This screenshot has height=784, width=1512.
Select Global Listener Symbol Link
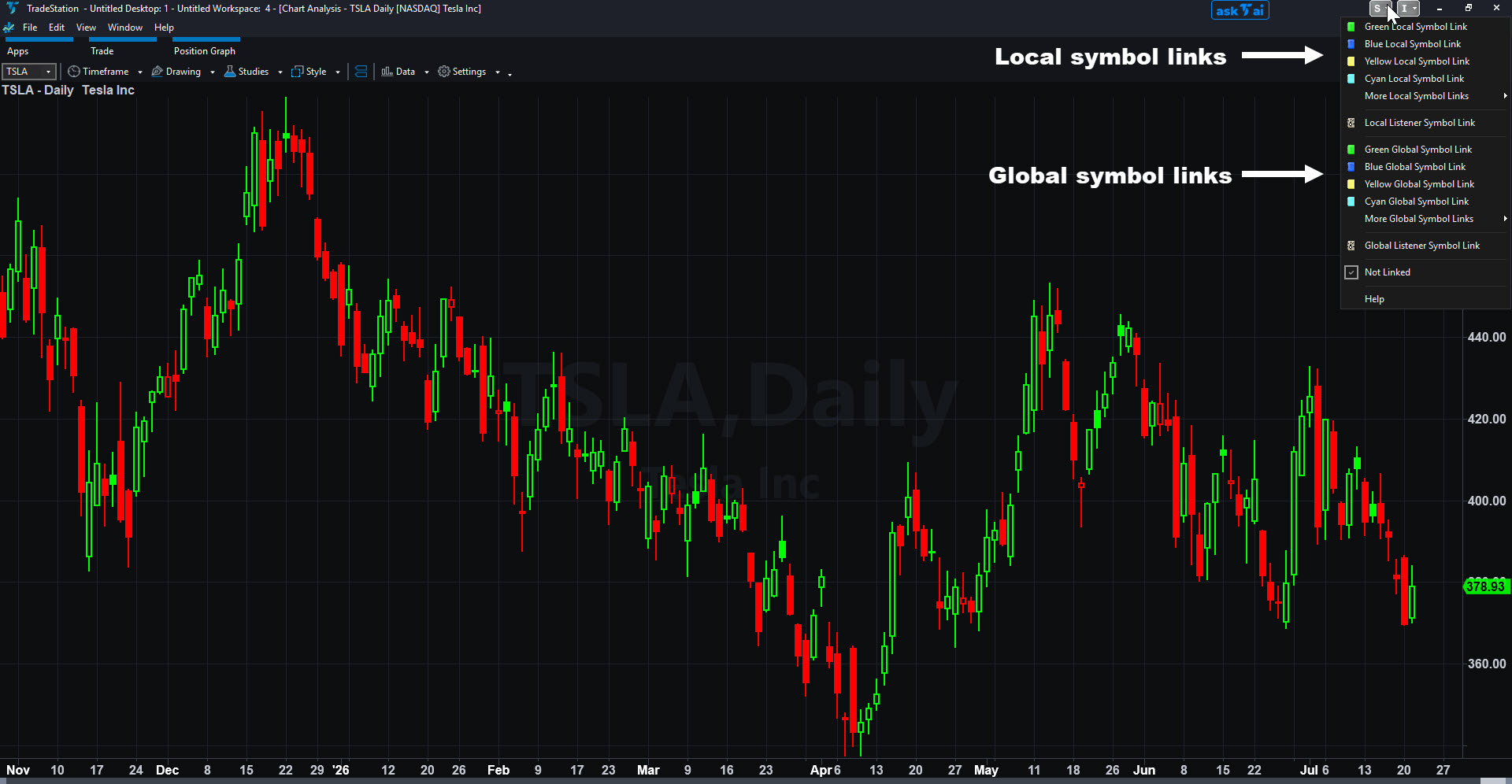pos(1425,246)
